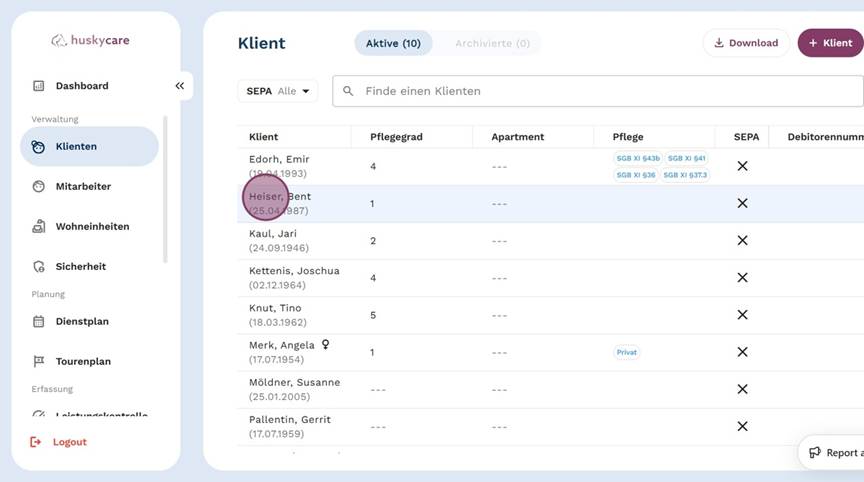The width and height of the screenshot is (864, 482).
Task: Click SEPA X mark for Edorh, Emir
Action: pyautogui.click(x=742, y=166)
